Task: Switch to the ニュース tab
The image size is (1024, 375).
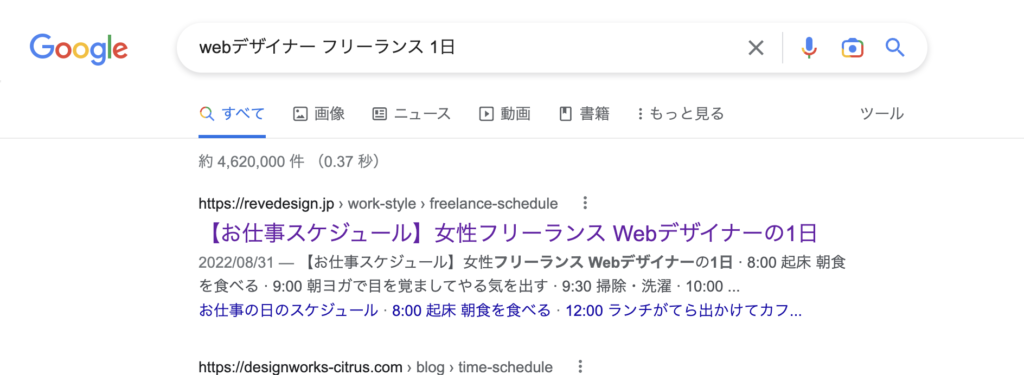Action: click(x=411, y=114)
